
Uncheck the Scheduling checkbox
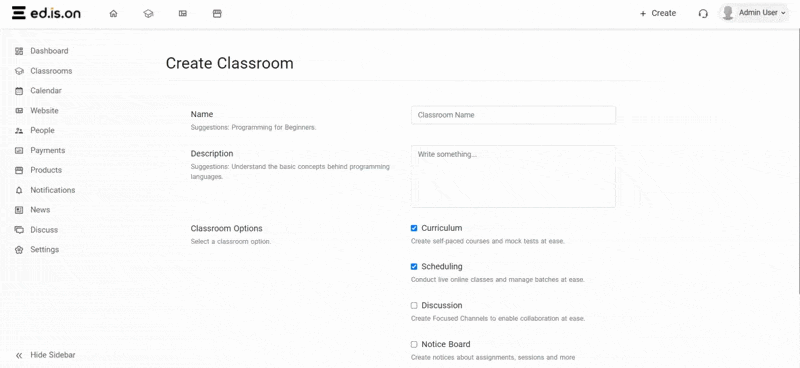[x=414, y=266]
